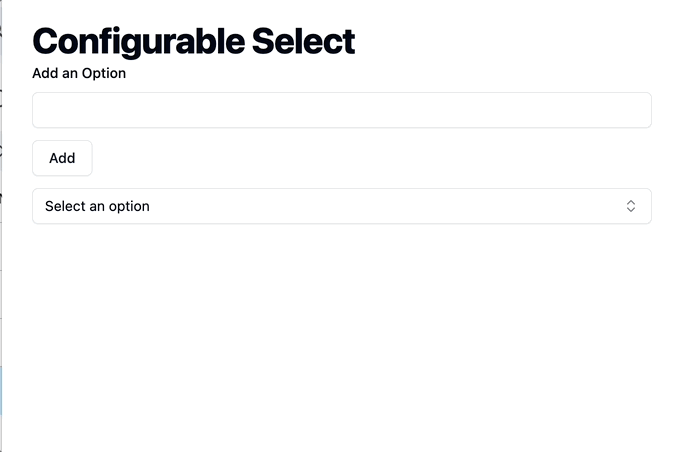Screen dimensions: 682x452
Task: Click the 'Add an Option' label
Action: point(79,73)
